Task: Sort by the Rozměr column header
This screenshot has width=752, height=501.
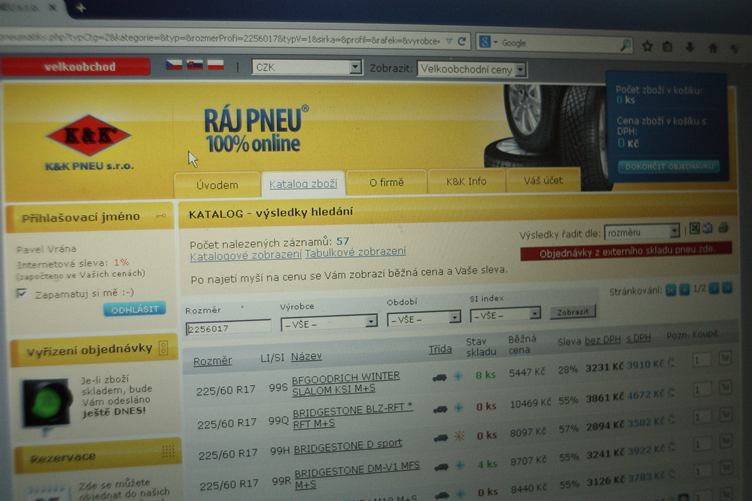Action: tap(212, 361)
